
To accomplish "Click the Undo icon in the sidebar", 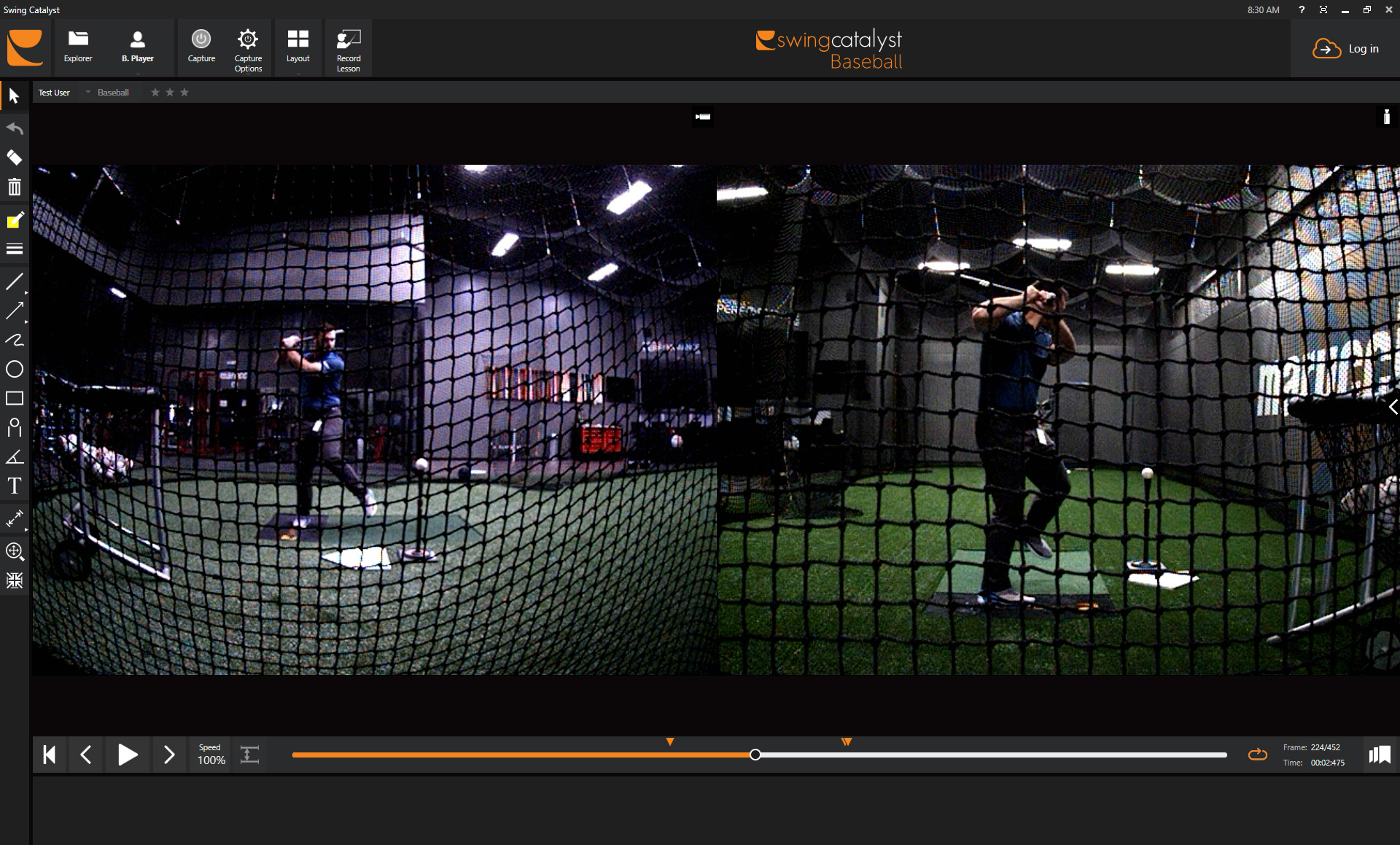I will coord(15,128).
